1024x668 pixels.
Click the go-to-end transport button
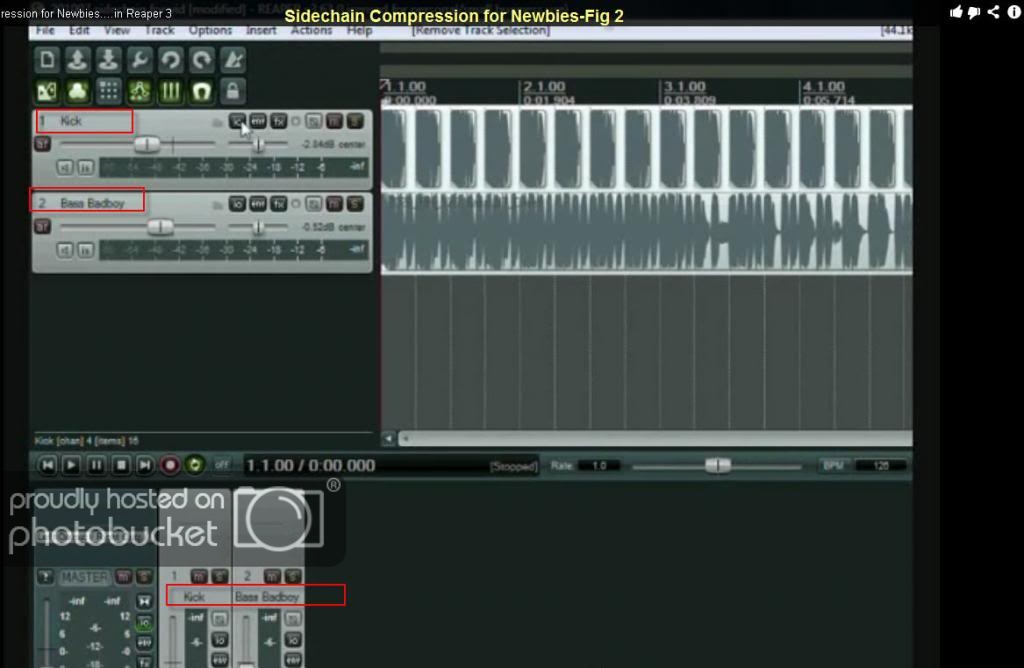[145, 466]
